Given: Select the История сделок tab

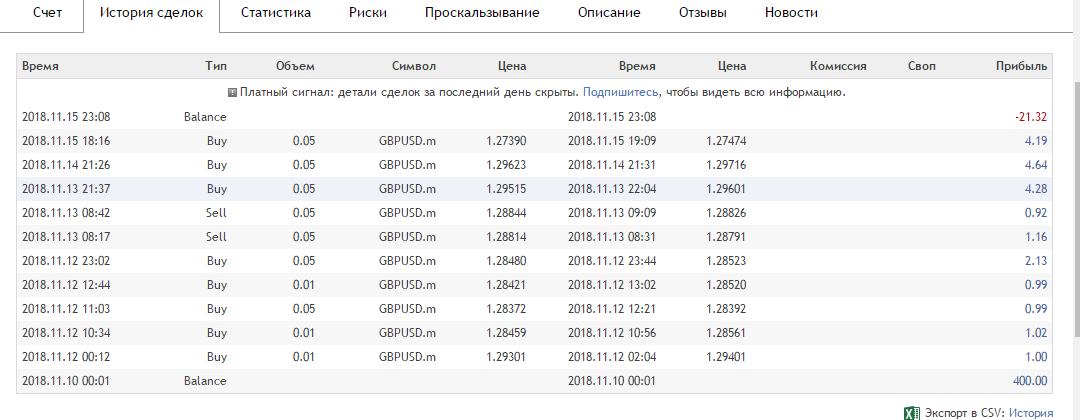Looking at the screenshot, I should (x=152, y=13).
